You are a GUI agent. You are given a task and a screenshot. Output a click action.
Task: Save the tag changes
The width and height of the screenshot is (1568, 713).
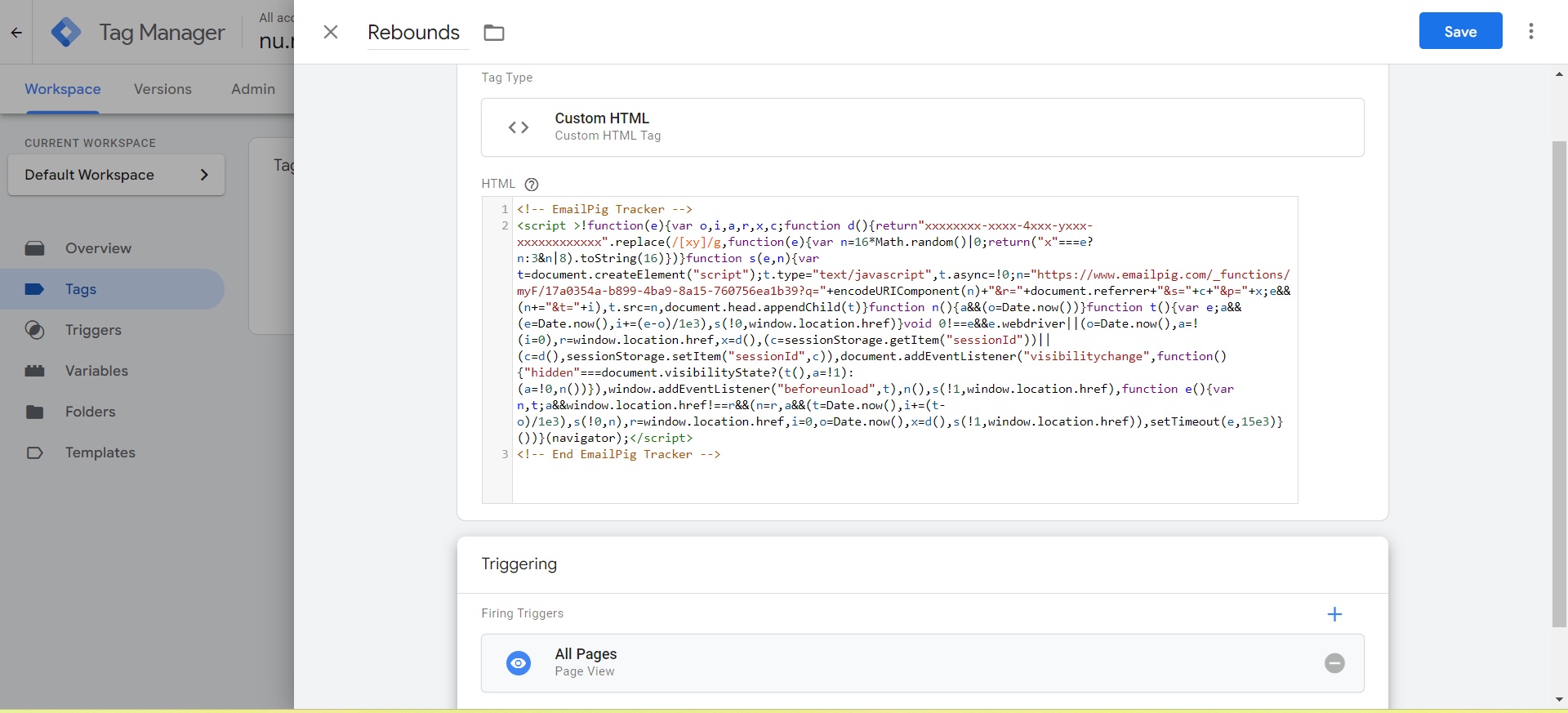(1460, 31)
